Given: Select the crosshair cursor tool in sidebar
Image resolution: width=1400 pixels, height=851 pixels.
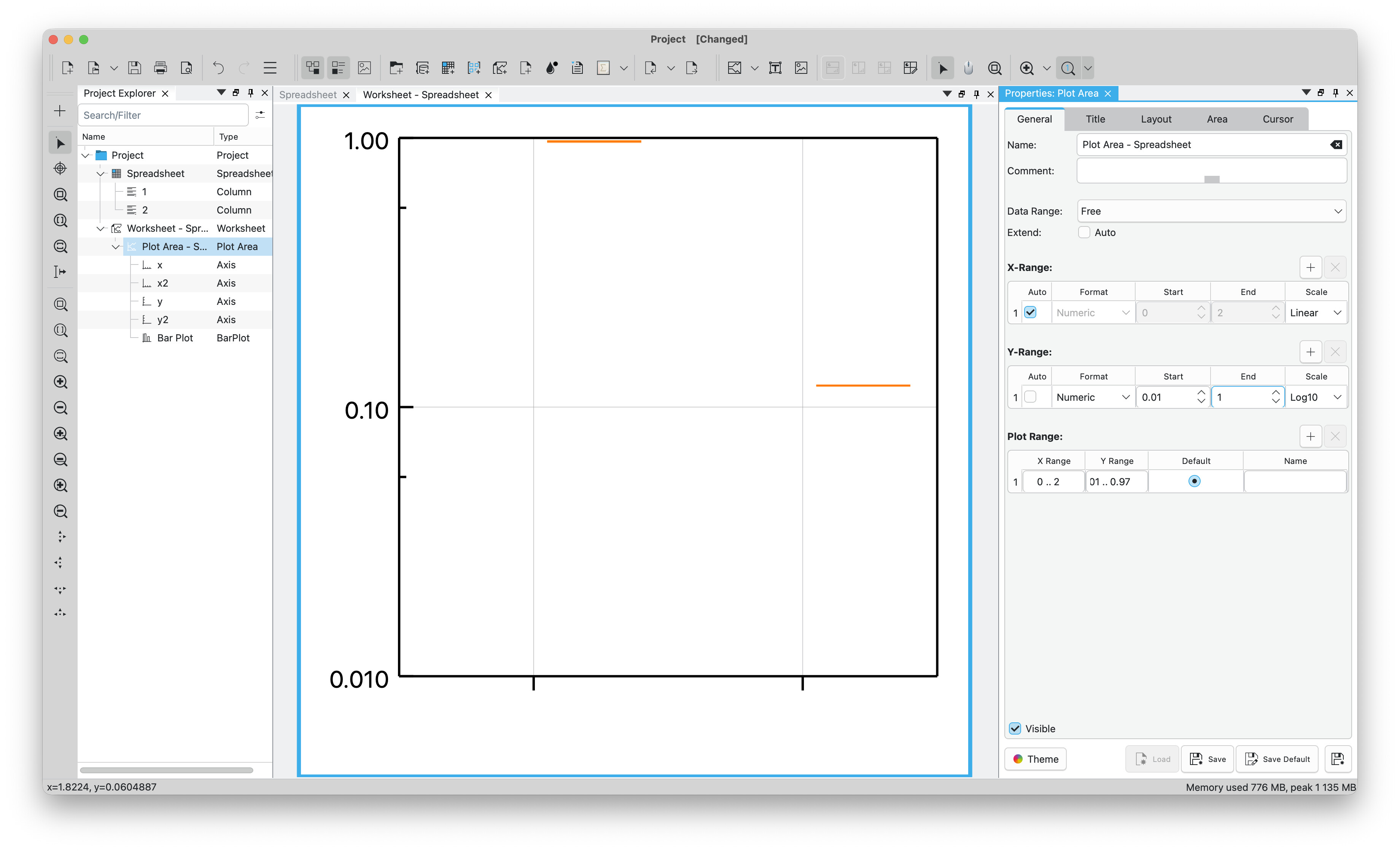Looking at the screenshot, I should click(60, 169).
